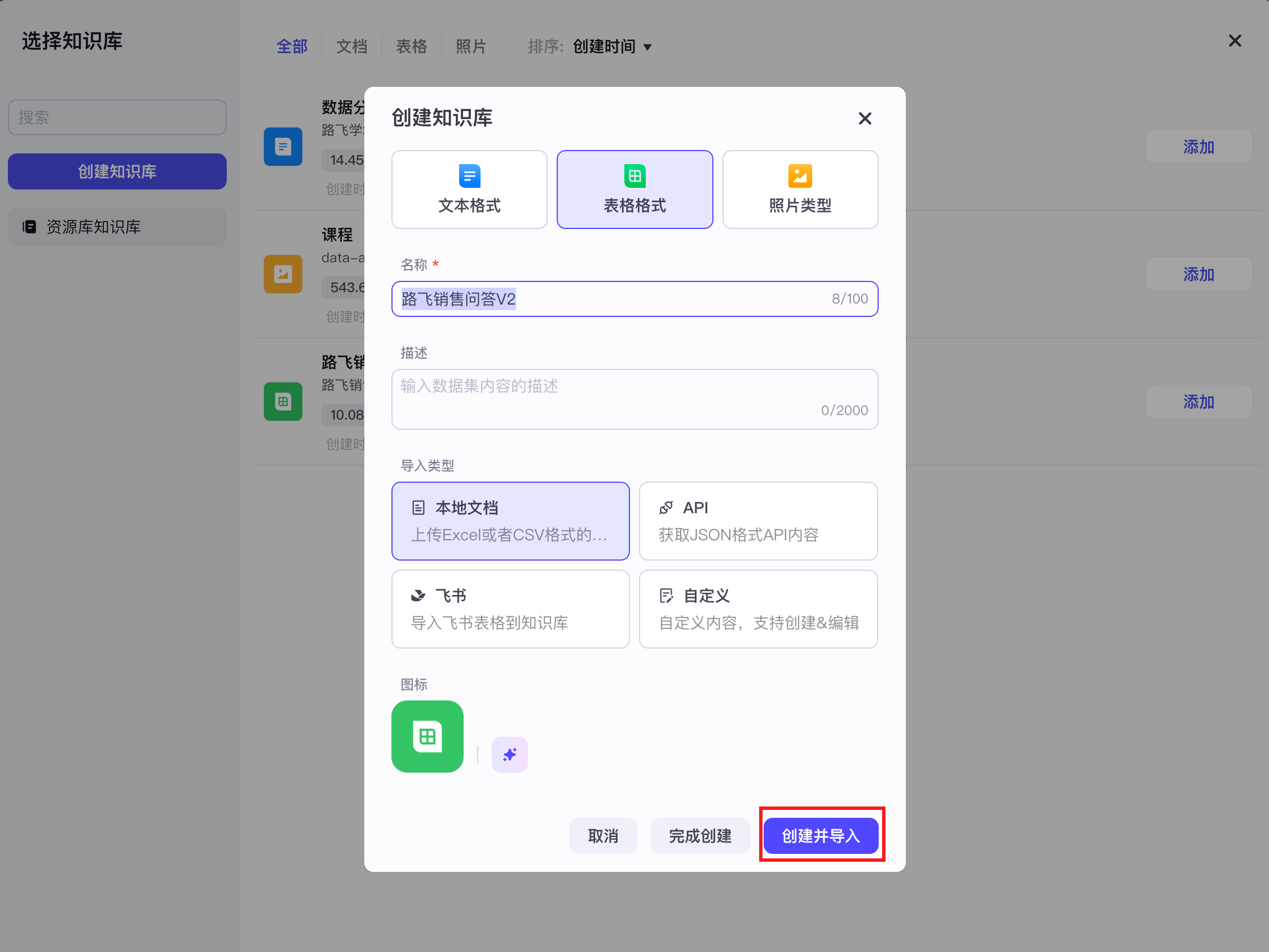The image size is (1269, 952).
Task: Click the 创建知识库 sidebar button
Action: point(117,171)
